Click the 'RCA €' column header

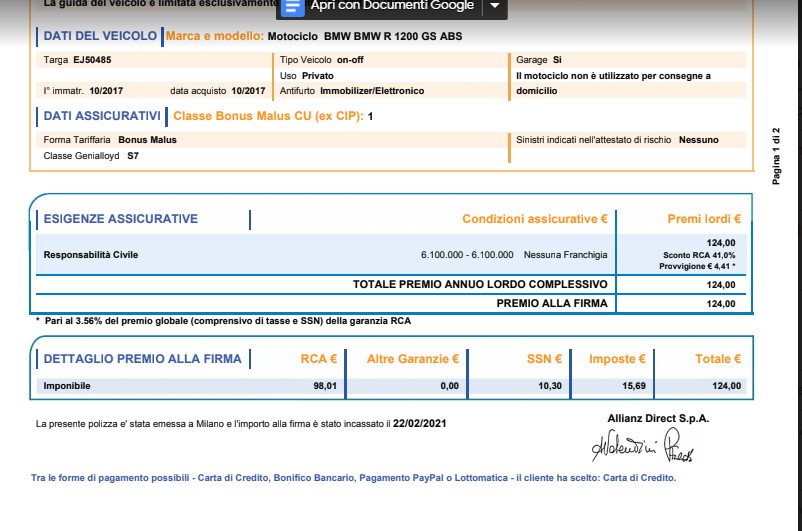pyautogui.click(x=319, y=359)
